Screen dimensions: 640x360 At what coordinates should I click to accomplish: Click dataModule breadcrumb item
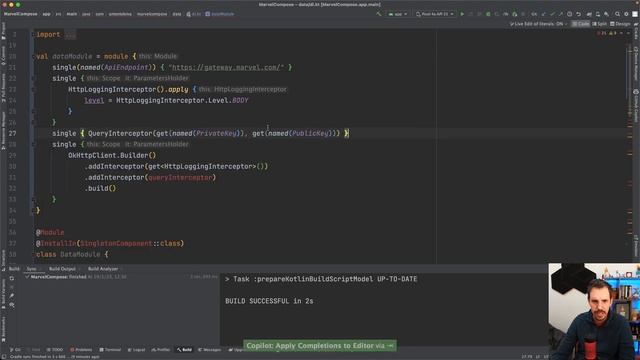pos(220,14)
